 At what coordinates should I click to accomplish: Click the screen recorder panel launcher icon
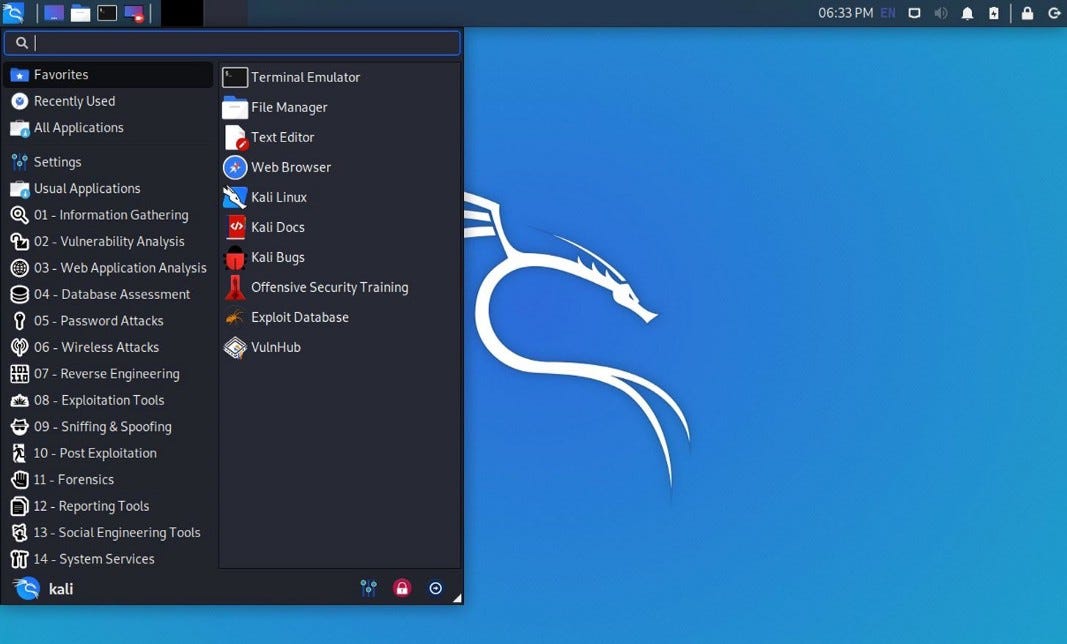click(134, 13)
